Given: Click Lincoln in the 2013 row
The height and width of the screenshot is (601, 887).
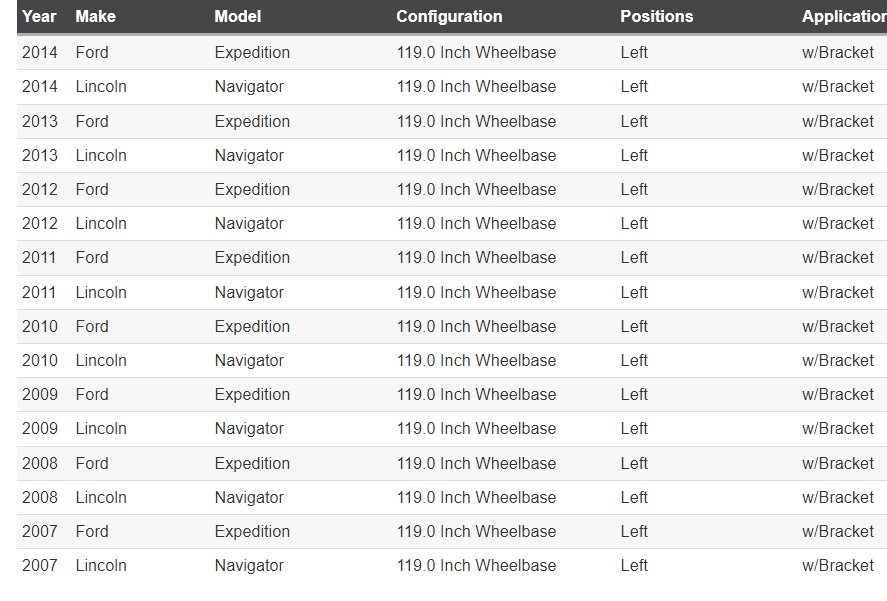Looking at the screenshot, I should 101,155.
